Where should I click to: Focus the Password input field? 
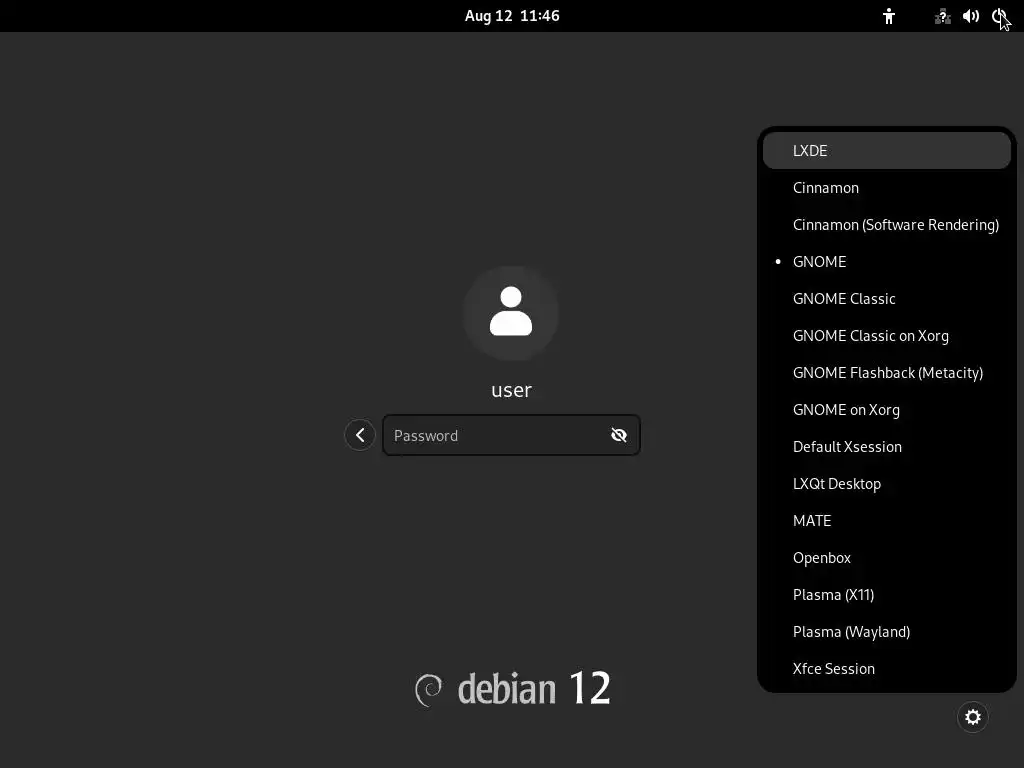(x=511, y=435)
